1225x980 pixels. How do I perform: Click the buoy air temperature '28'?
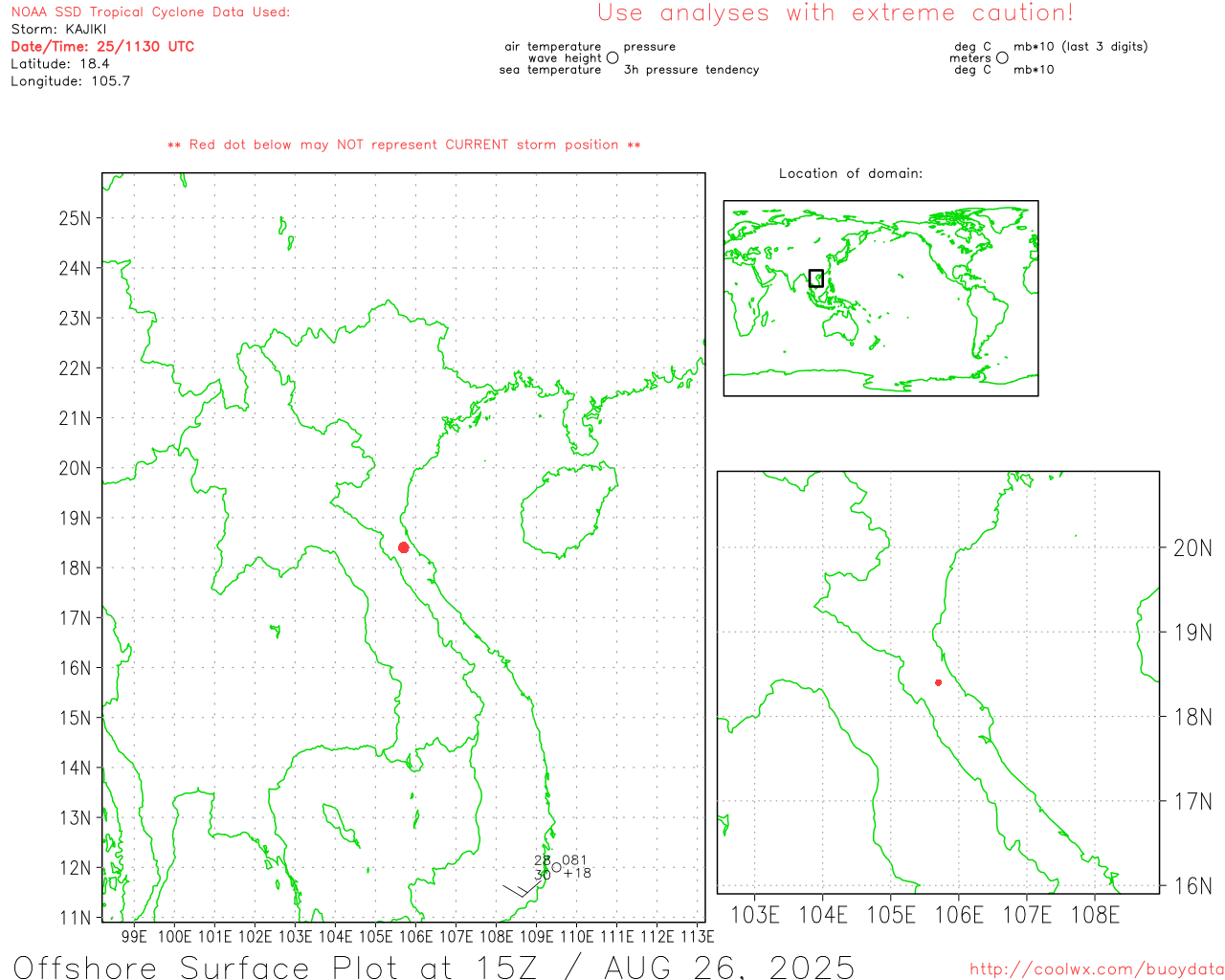coord(543,860)
